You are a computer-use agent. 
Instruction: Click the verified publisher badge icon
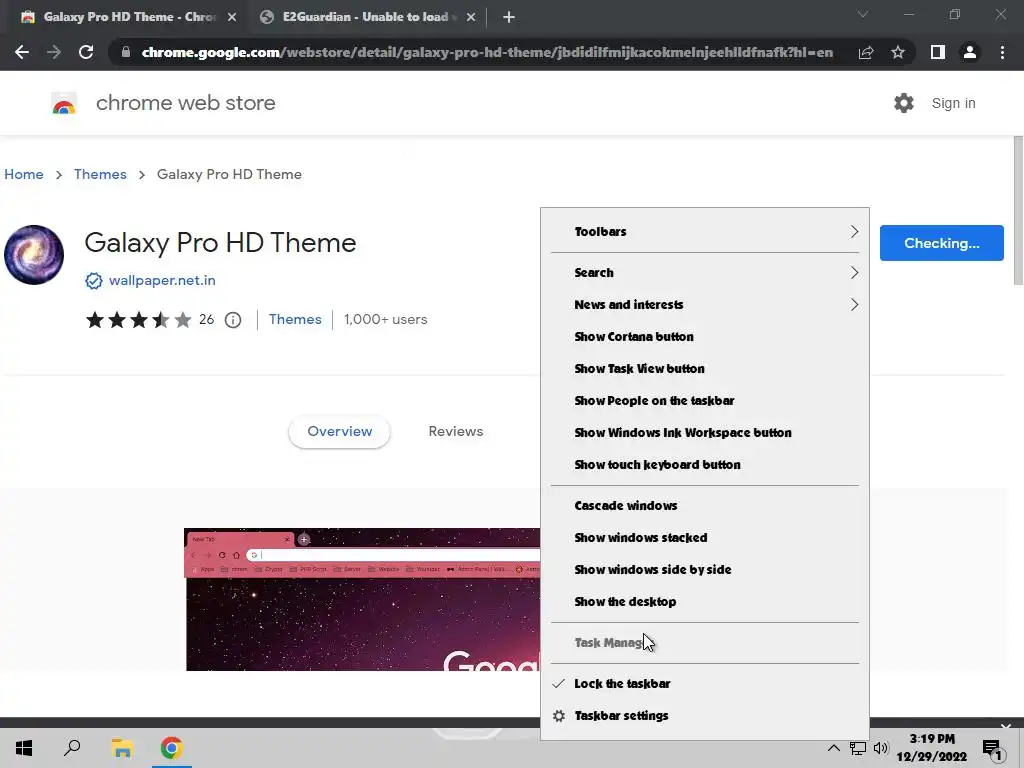(93, 281)
